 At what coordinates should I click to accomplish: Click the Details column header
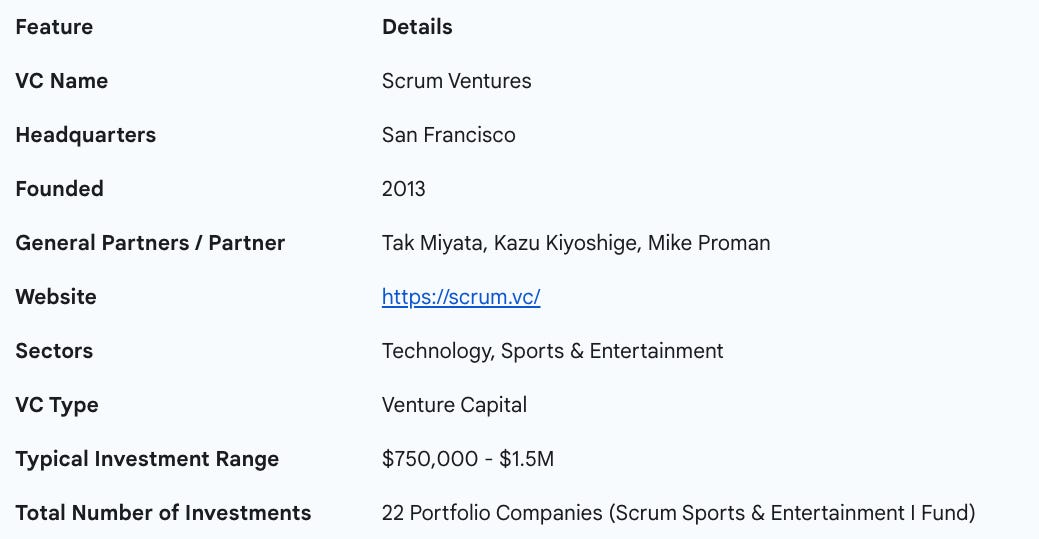click(x=417, y=27)
